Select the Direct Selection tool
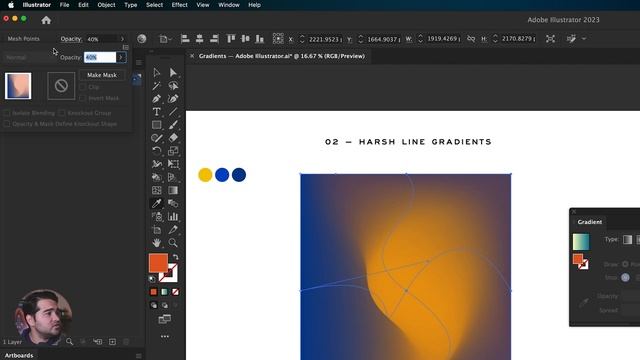The width and height of the screenshot is (640, 360). 173,72
